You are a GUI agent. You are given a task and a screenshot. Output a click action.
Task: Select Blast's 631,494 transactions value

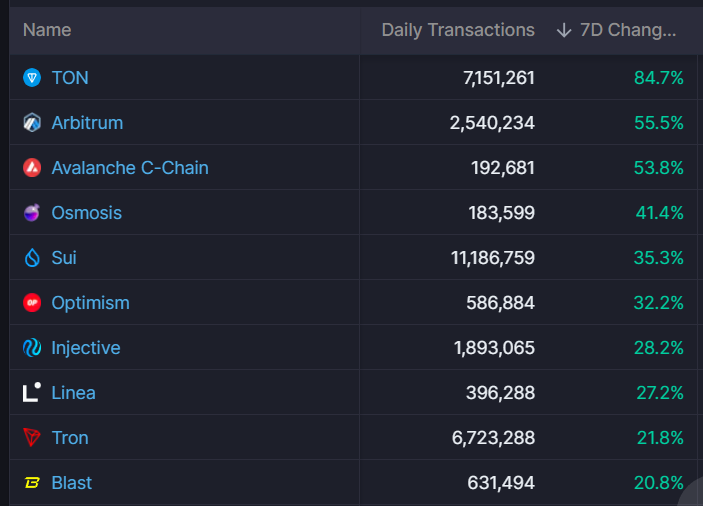click(501, 483)
